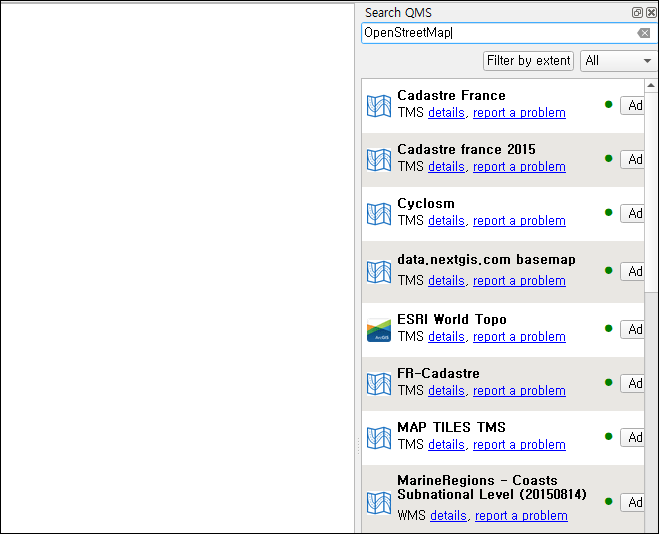Select the Cadastre france 2015 result title
The height and width of the screenshot is (534, 659).
[x=467, y=150]
